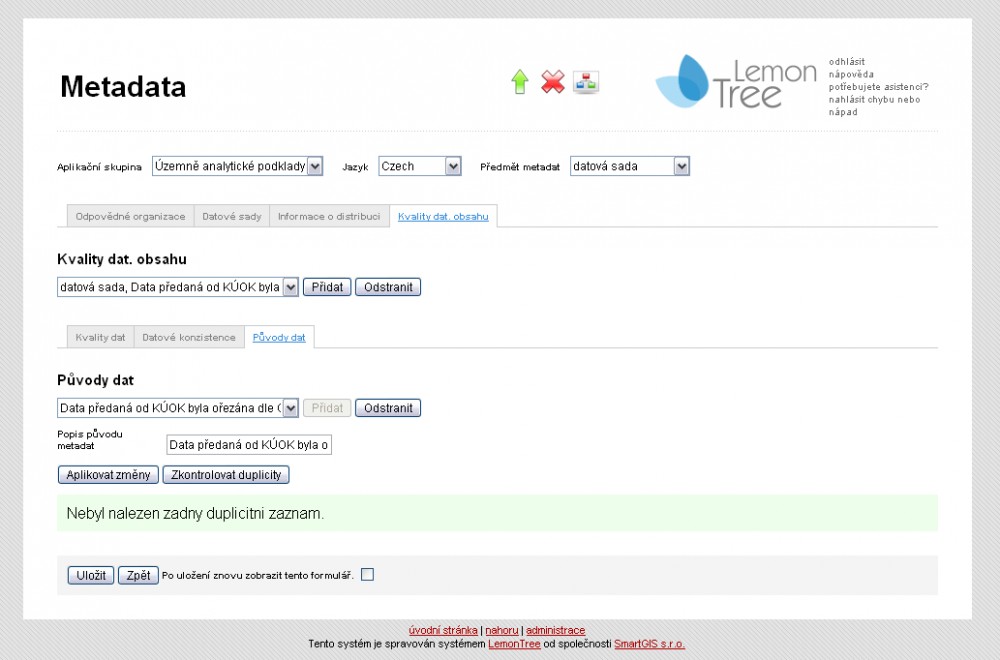Open the Datové sady tab

(x=232, y=216)
